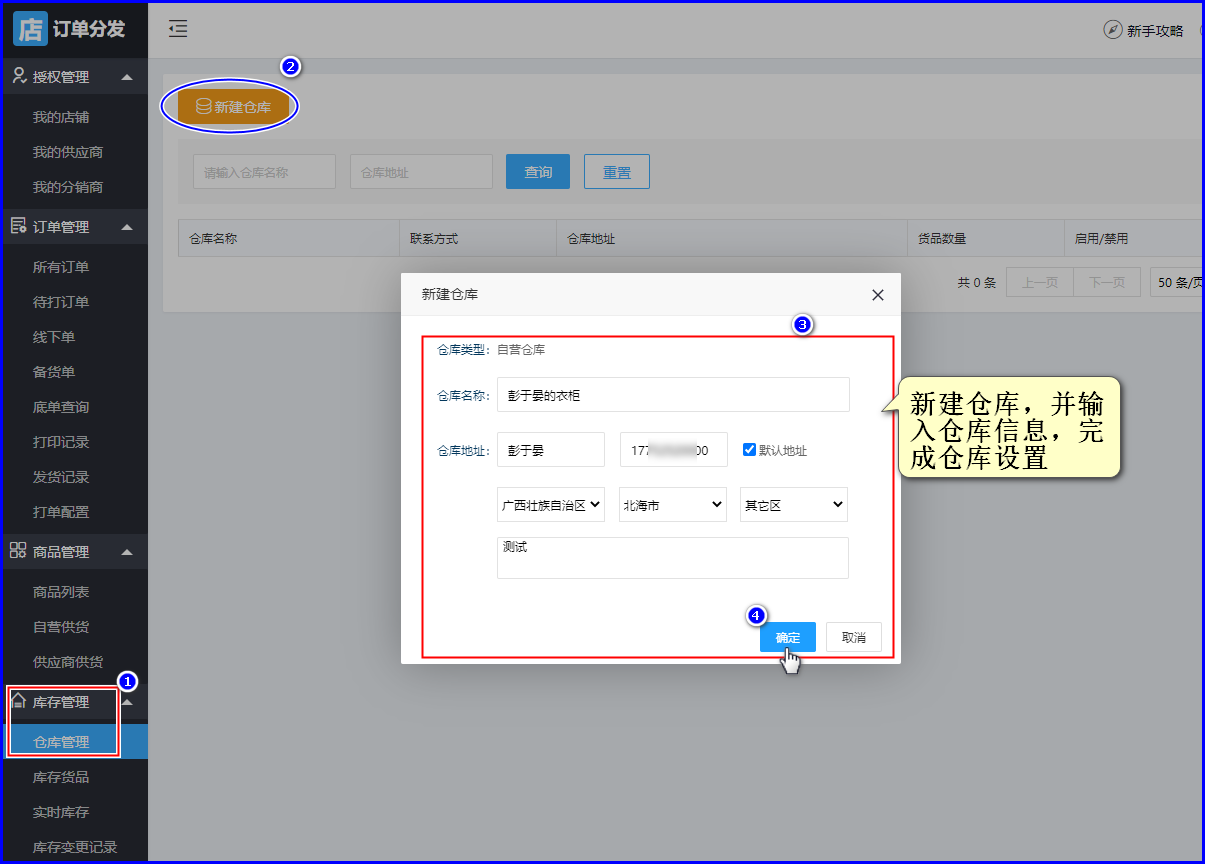The width and height of the screenshot is (1205, 864).
Task: Collapse the 授权管理 section arrow
Action: pos(126,77)
